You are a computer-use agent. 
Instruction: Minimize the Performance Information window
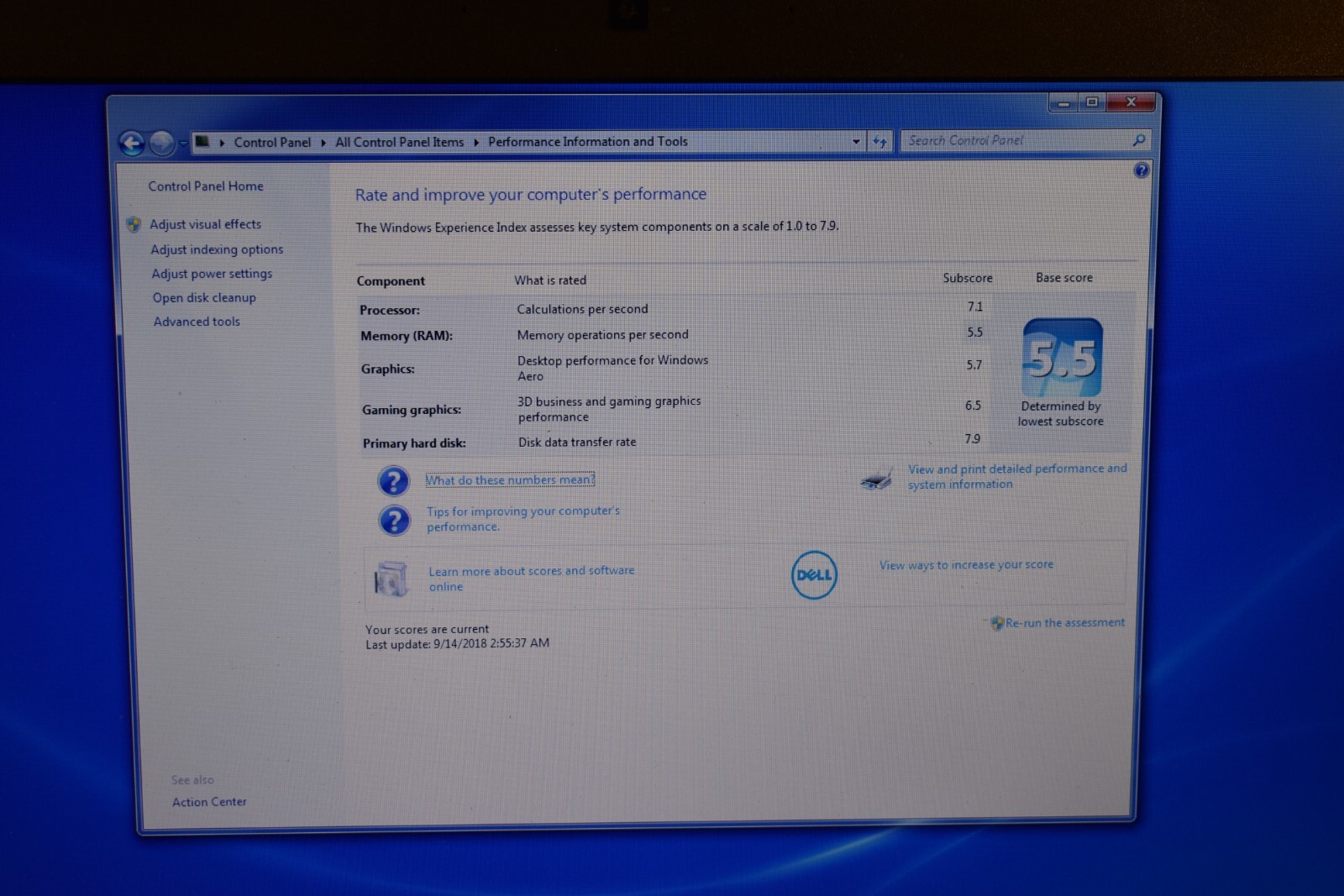click(1063, 102)
